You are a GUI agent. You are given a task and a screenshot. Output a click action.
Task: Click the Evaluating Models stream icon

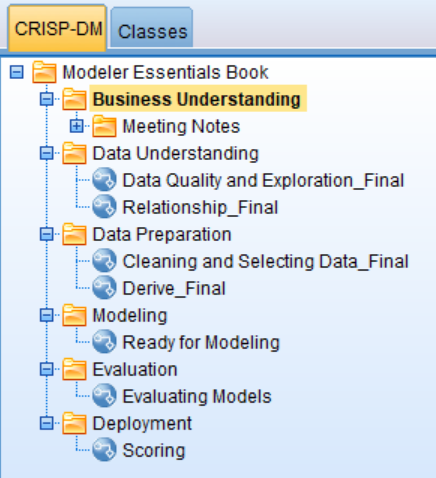pyautogui.click(x=104, y=396)
